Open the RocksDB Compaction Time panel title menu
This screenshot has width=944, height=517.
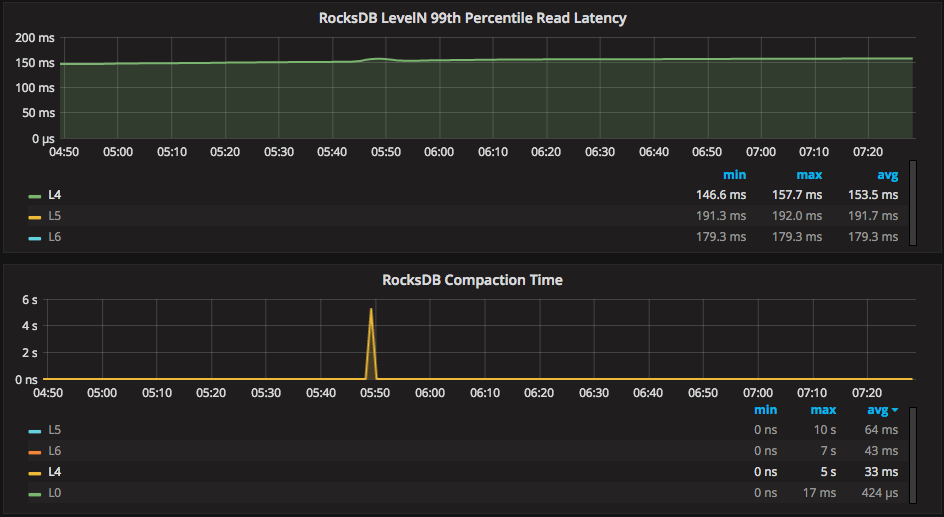pyautogui.click(x=472, y=280)
